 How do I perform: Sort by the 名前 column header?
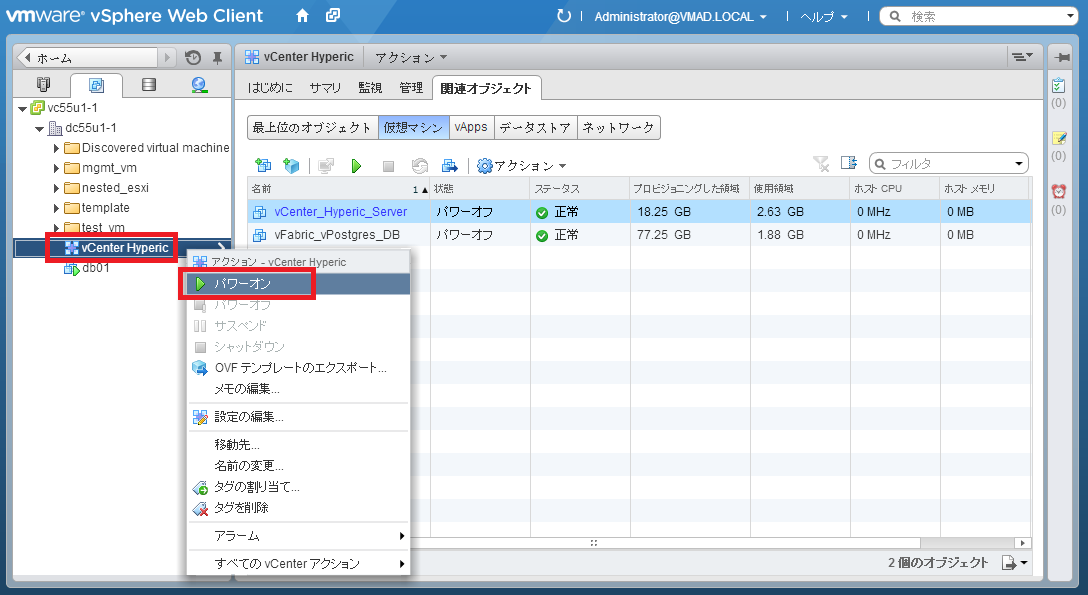coord(339,189)
